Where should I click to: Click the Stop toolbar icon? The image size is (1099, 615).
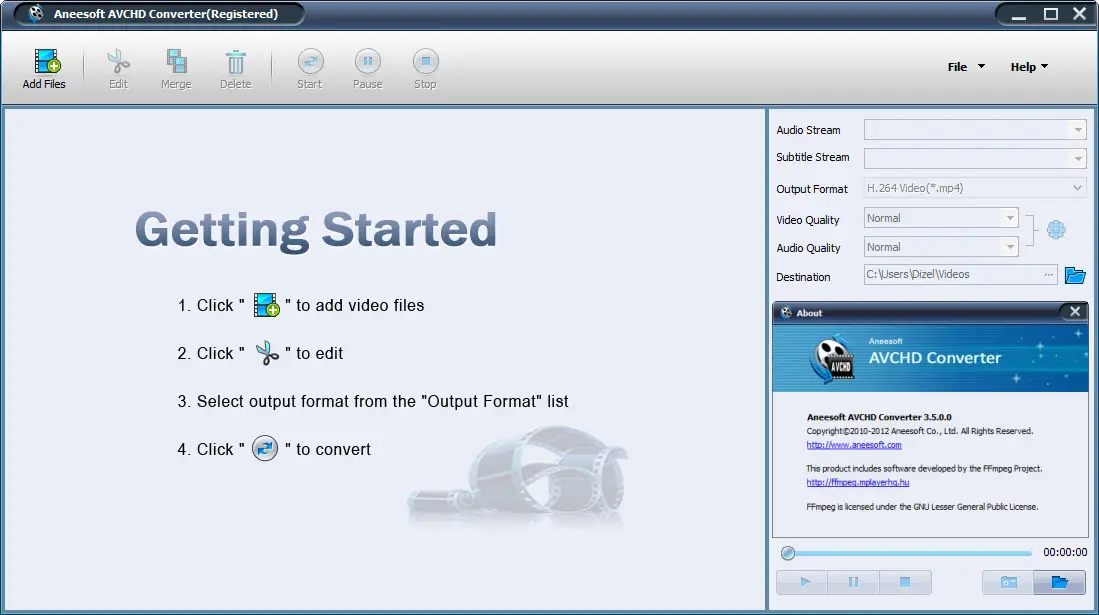point(425,62)
